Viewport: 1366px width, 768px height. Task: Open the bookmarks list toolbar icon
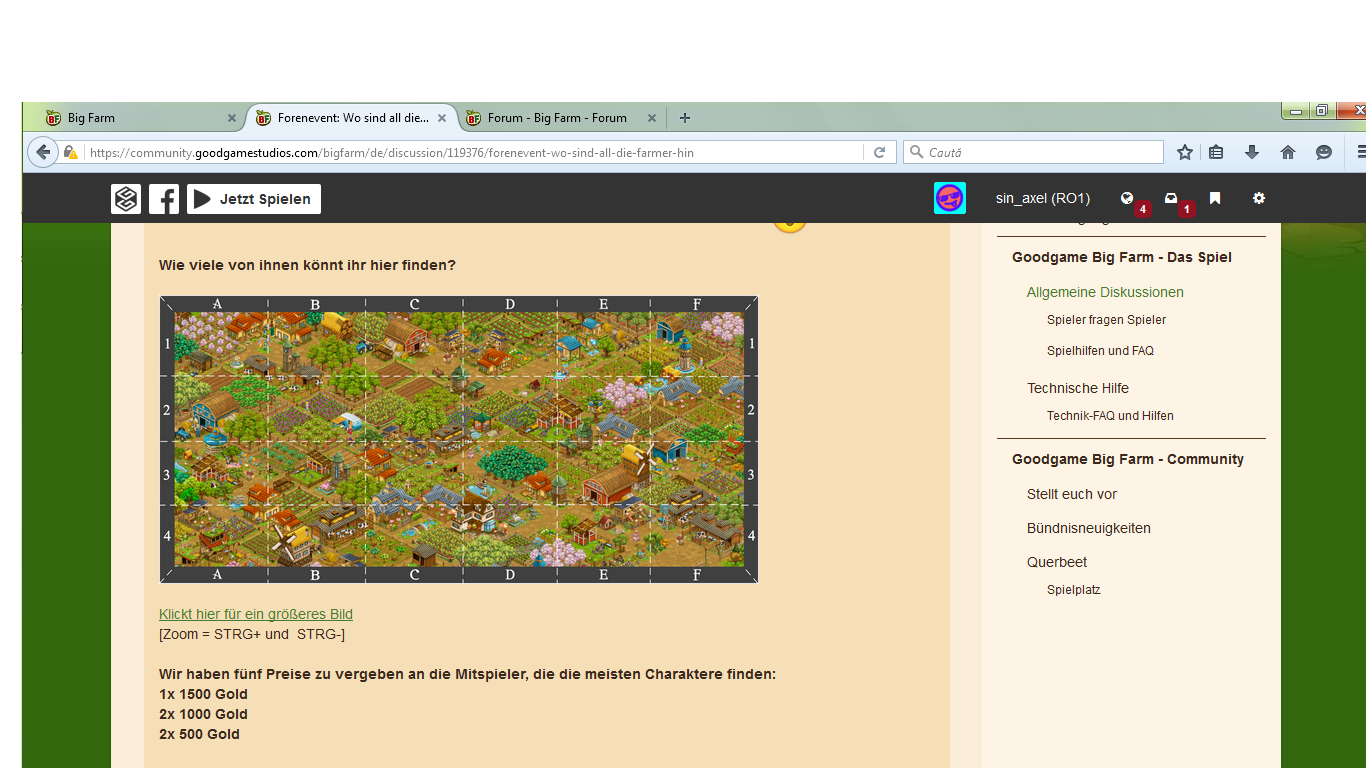pyautogui.click(x=1216, y=152)
